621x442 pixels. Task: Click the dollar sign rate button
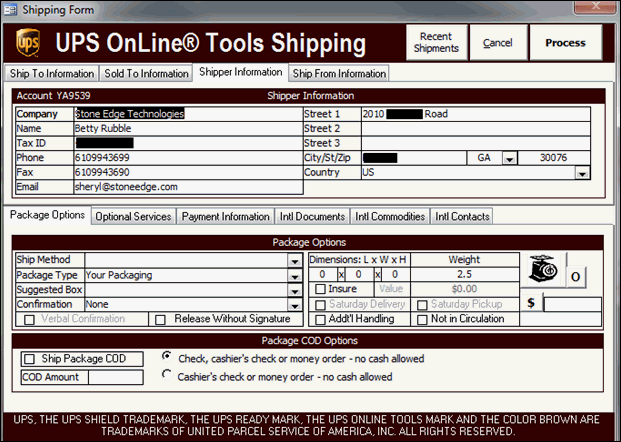pyautogui.click(x=531, y=303)
